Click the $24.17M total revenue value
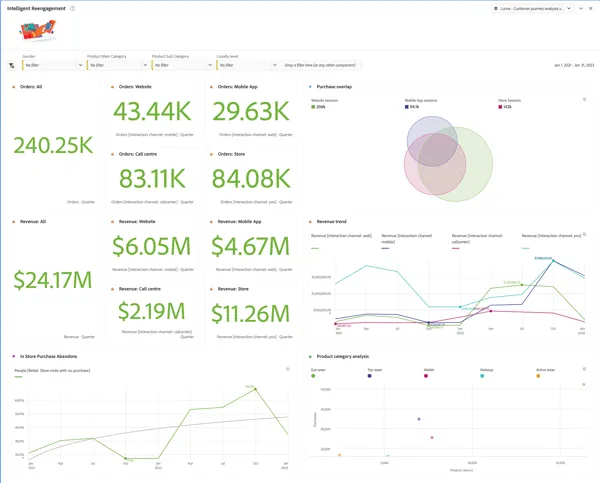 tap(53, 280)
